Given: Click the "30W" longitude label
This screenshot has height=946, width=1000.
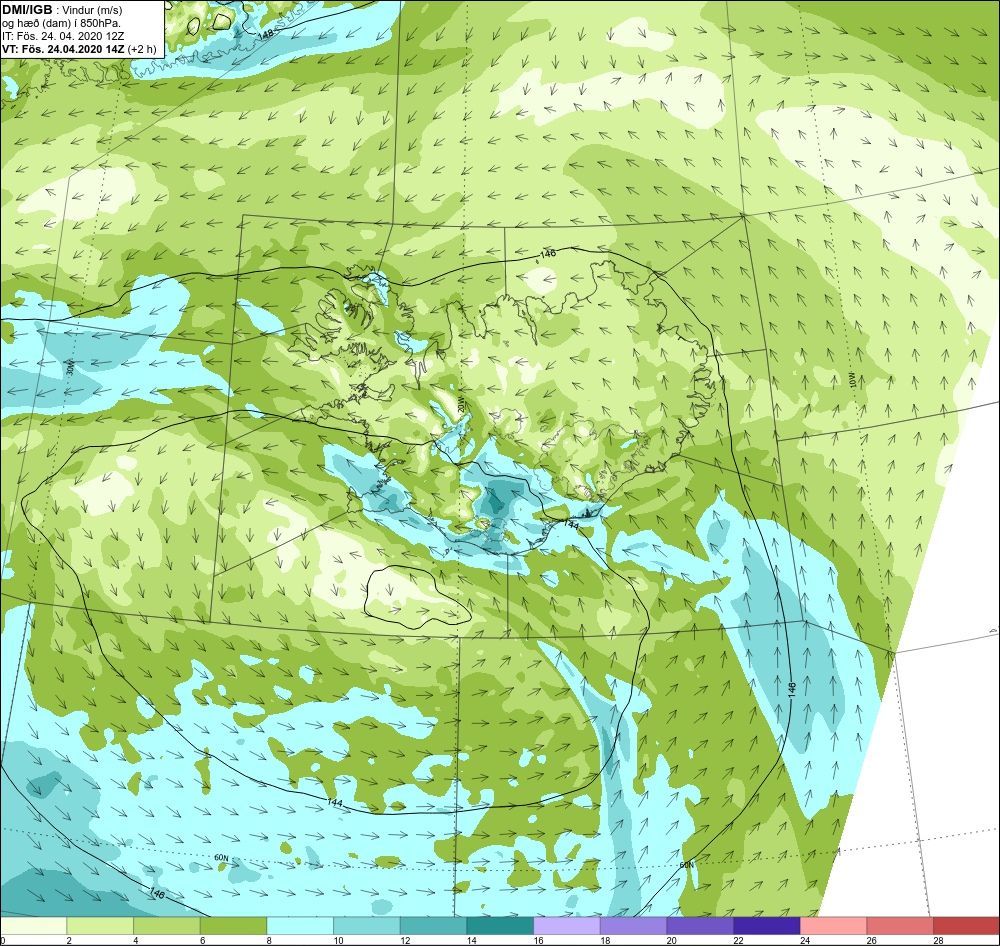Looking at the screenshot, I should [70, 367].
